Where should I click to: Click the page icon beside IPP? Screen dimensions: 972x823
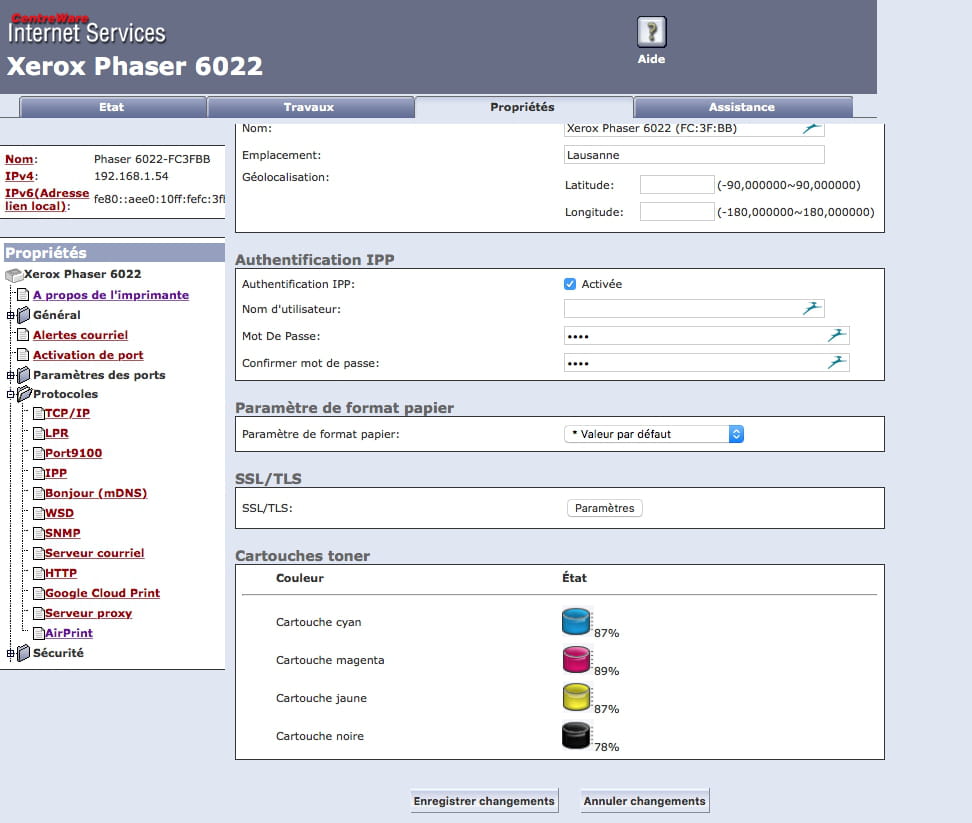click(38, 473)
